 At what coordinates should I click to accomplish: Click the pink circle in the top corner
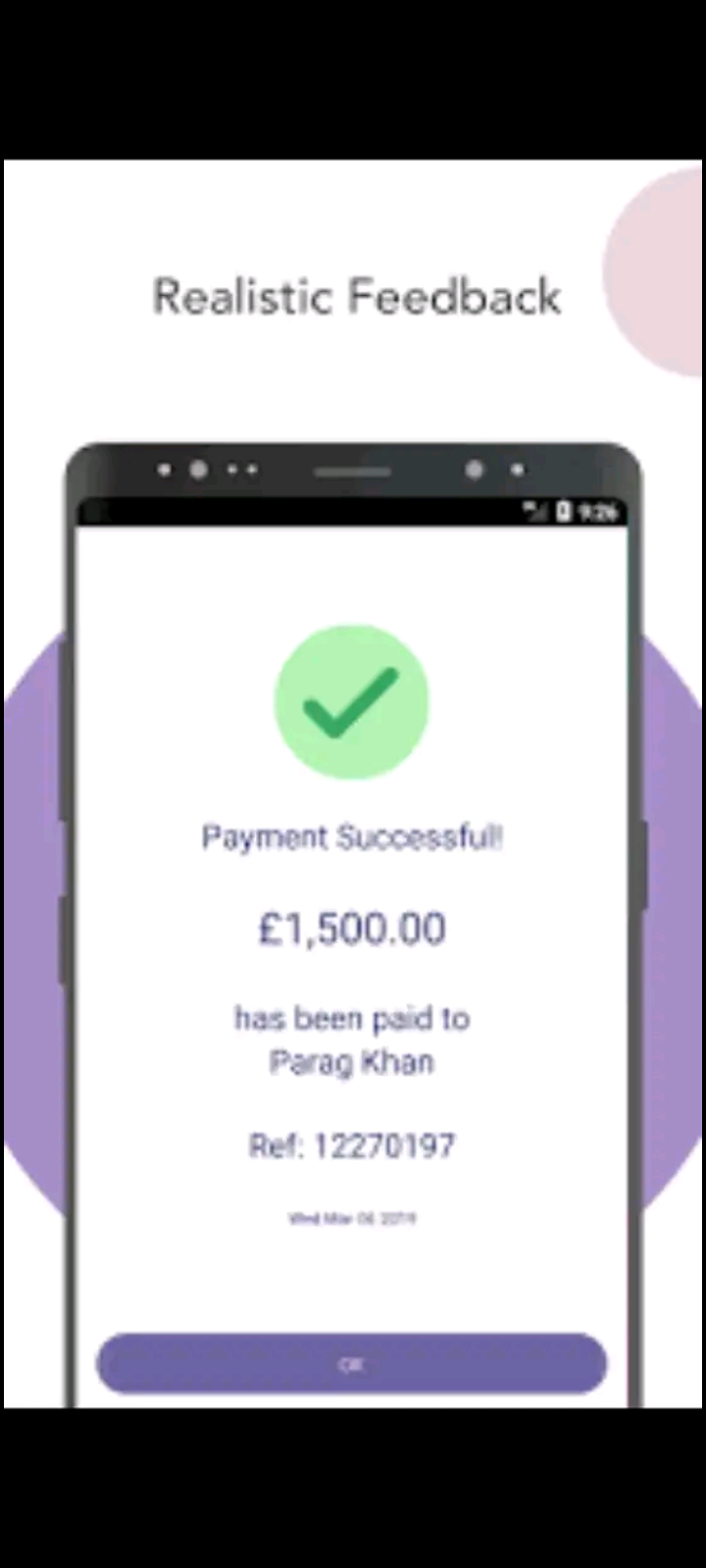[x=655, y=270]
